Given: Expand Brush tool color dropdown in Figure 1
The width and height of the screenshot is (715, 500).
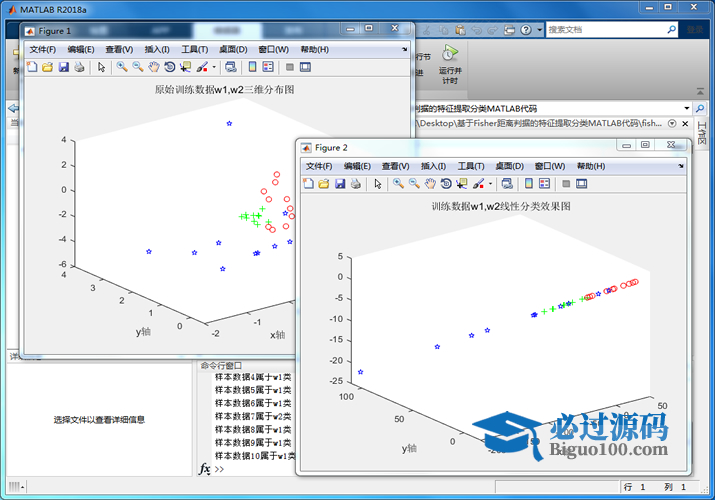Looking at the screenshot, I should pyautogui.click(x=213, y=67).
